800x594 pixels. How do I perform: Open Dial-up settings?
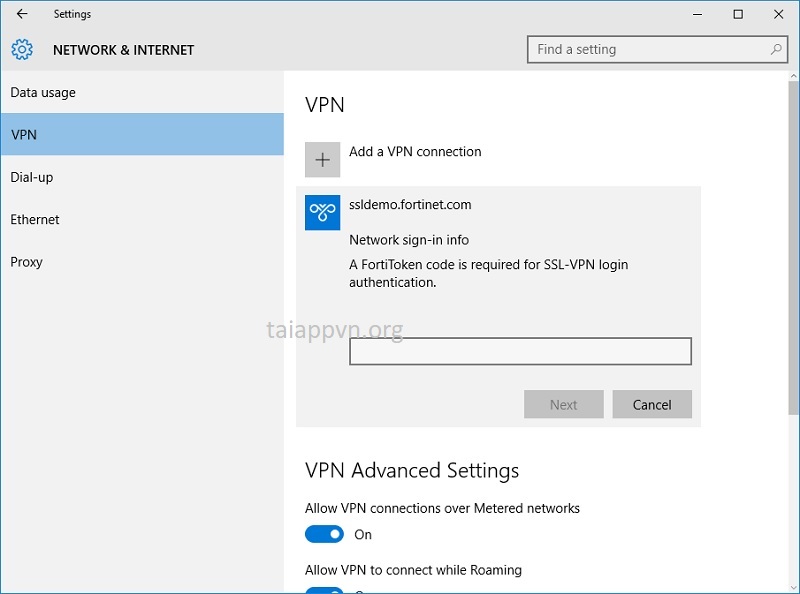pyautogui.click(x=34, y=177)
